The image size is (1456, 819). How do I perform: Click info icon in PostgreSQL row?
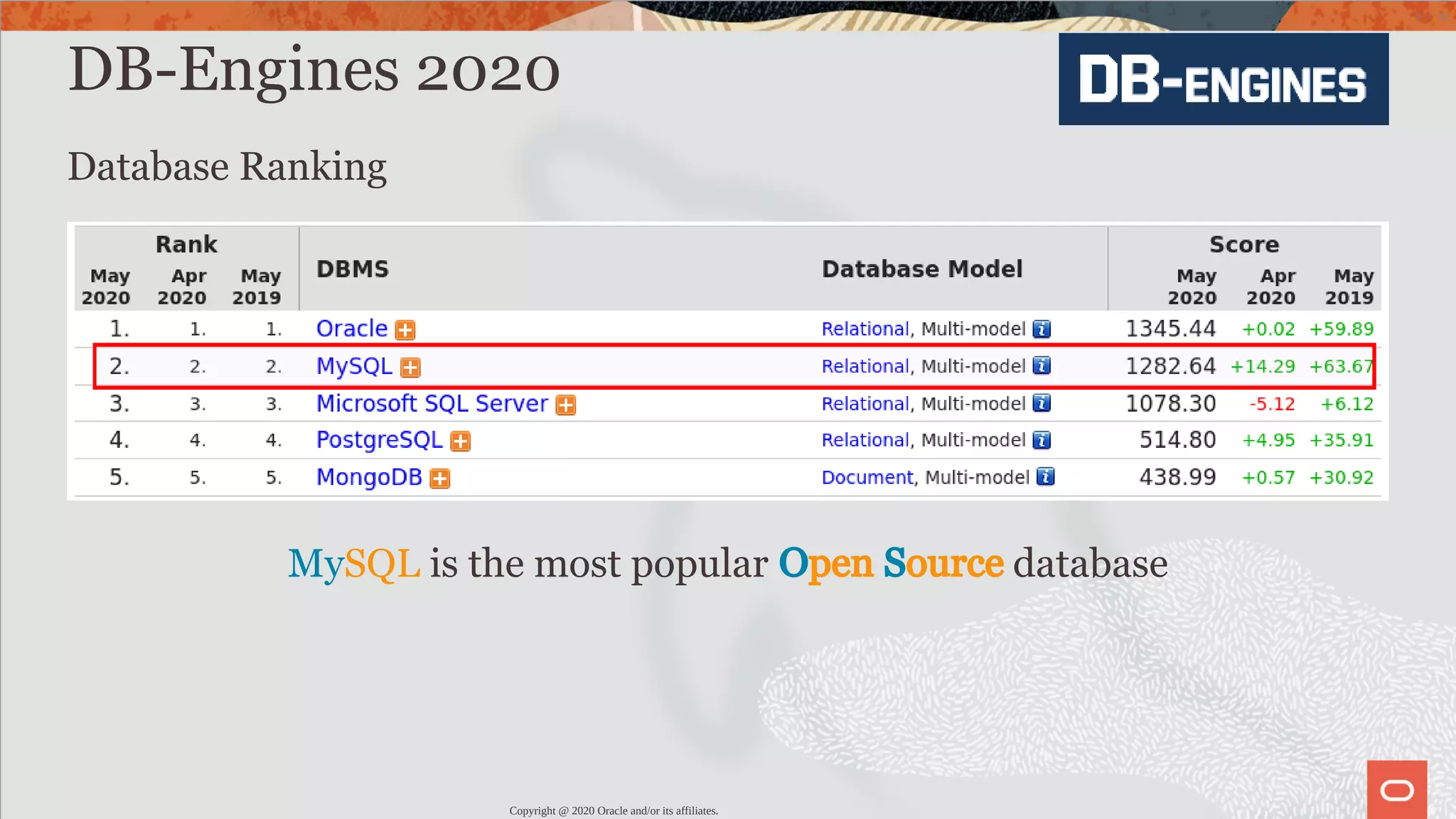click(x=1042, y=441)
